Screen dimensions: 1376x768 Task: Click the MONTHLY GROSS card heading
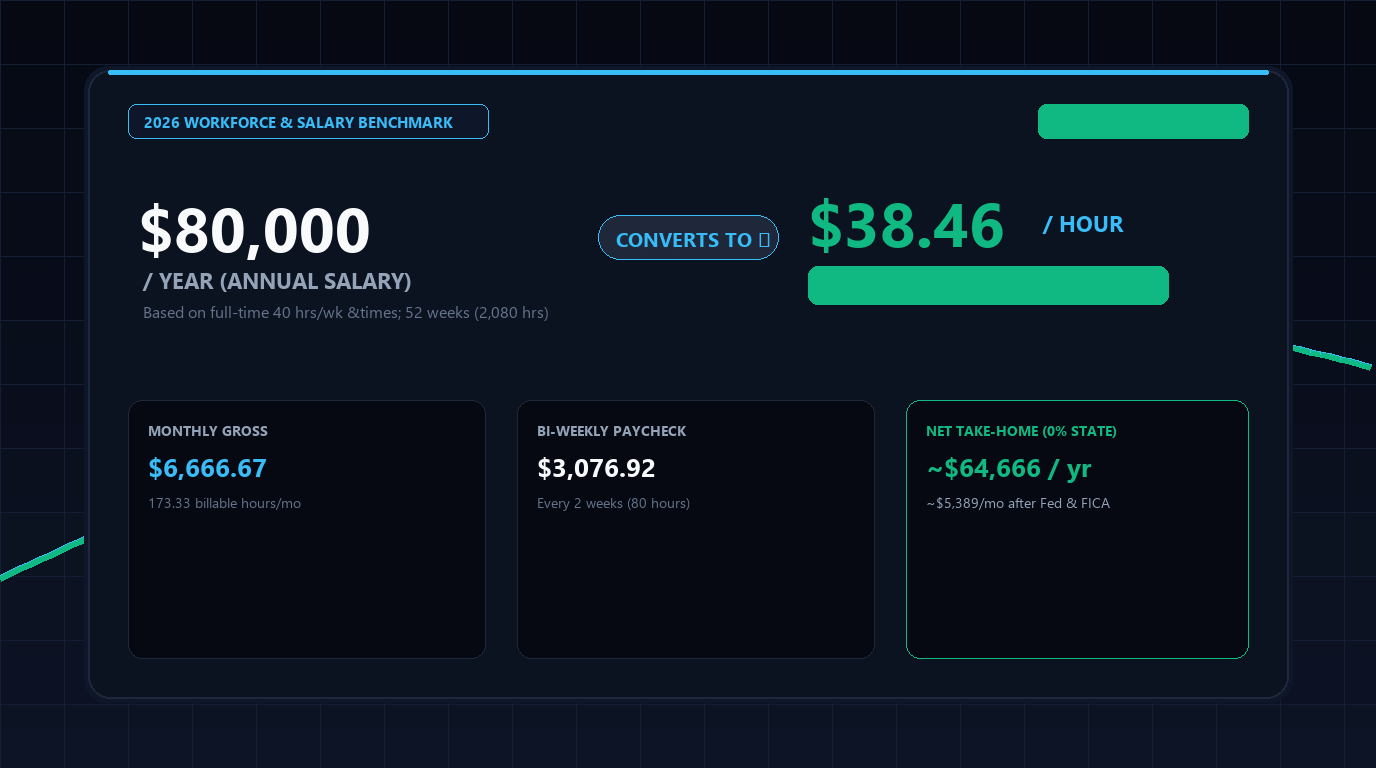click(x=208, y=431)
